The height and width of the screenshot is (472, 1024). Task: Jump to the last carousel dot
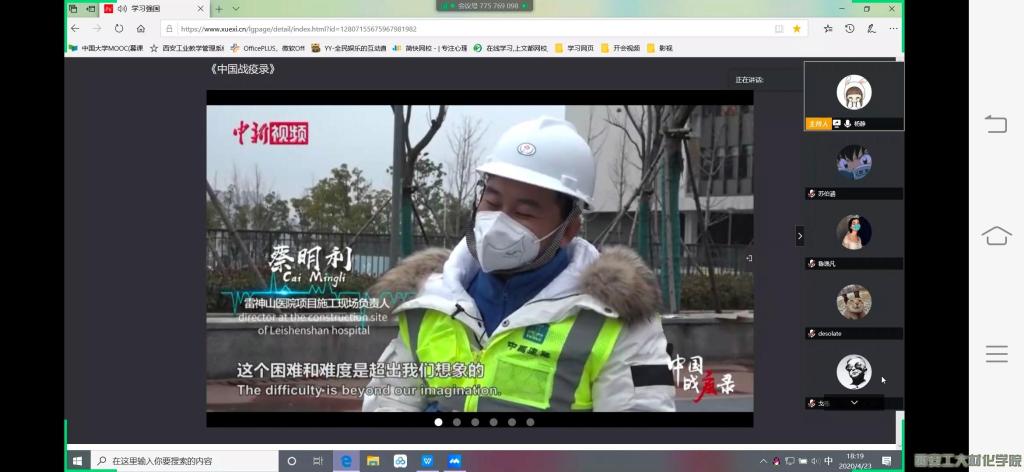click(x=530, y=422)
